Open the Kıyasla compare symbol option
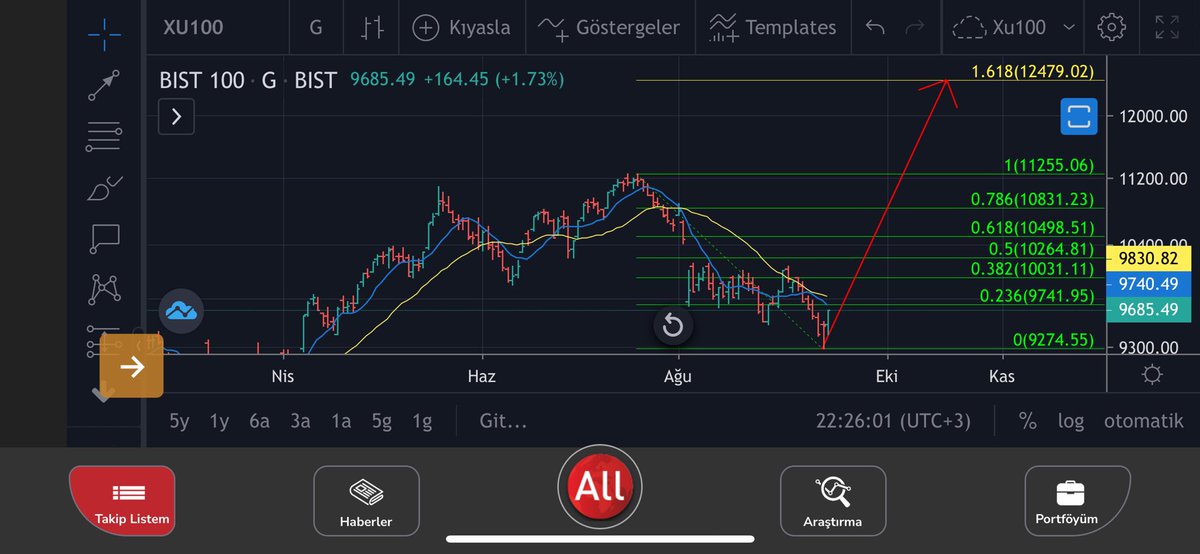 pos(463,27)
